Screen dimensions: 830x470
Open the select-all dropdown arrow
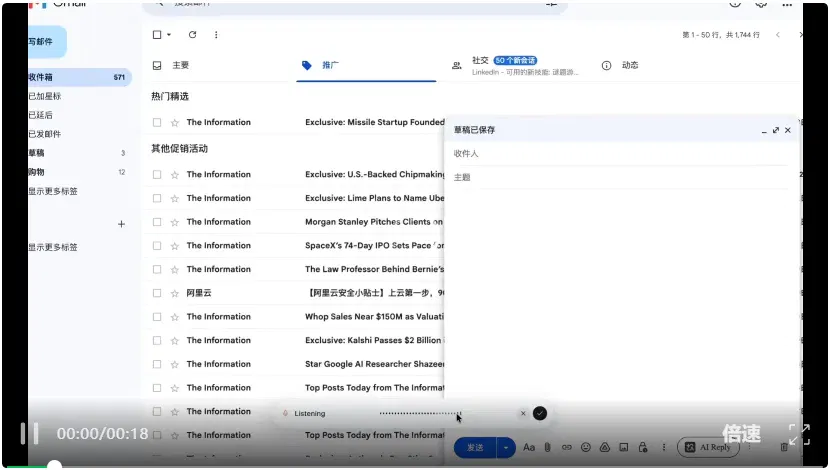169,35
